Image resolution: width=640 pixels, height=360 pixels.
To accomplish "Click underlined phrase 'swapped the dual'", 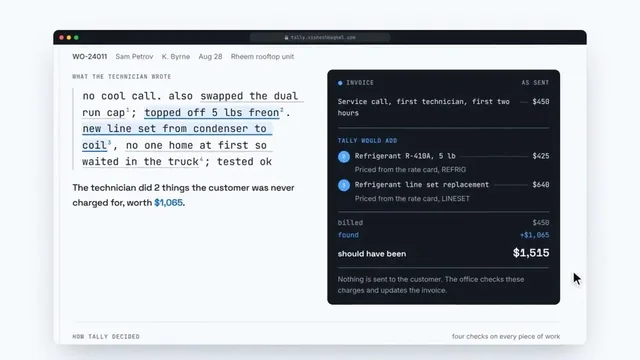I will tap(249, 96).
